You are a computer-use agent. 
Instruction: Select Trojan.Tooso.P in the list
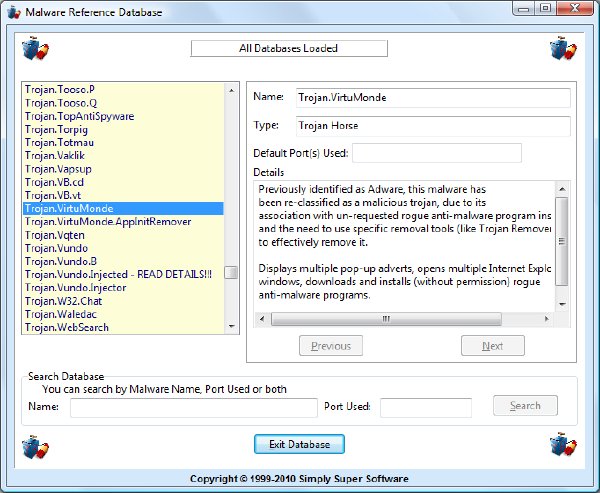(x=123, y=90)
